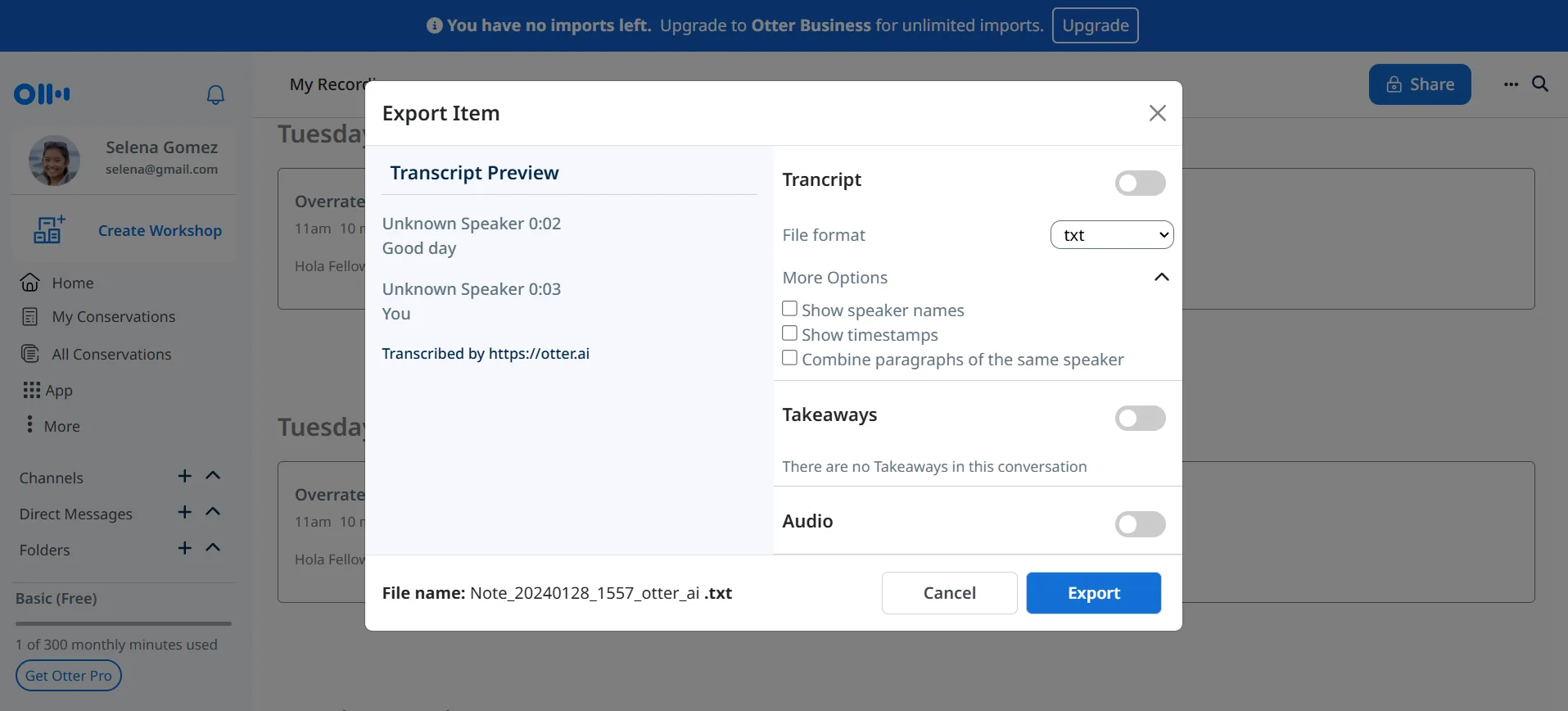Start a new direct message with plus
Screen dimensions: 1568x711
click(185, 513)
